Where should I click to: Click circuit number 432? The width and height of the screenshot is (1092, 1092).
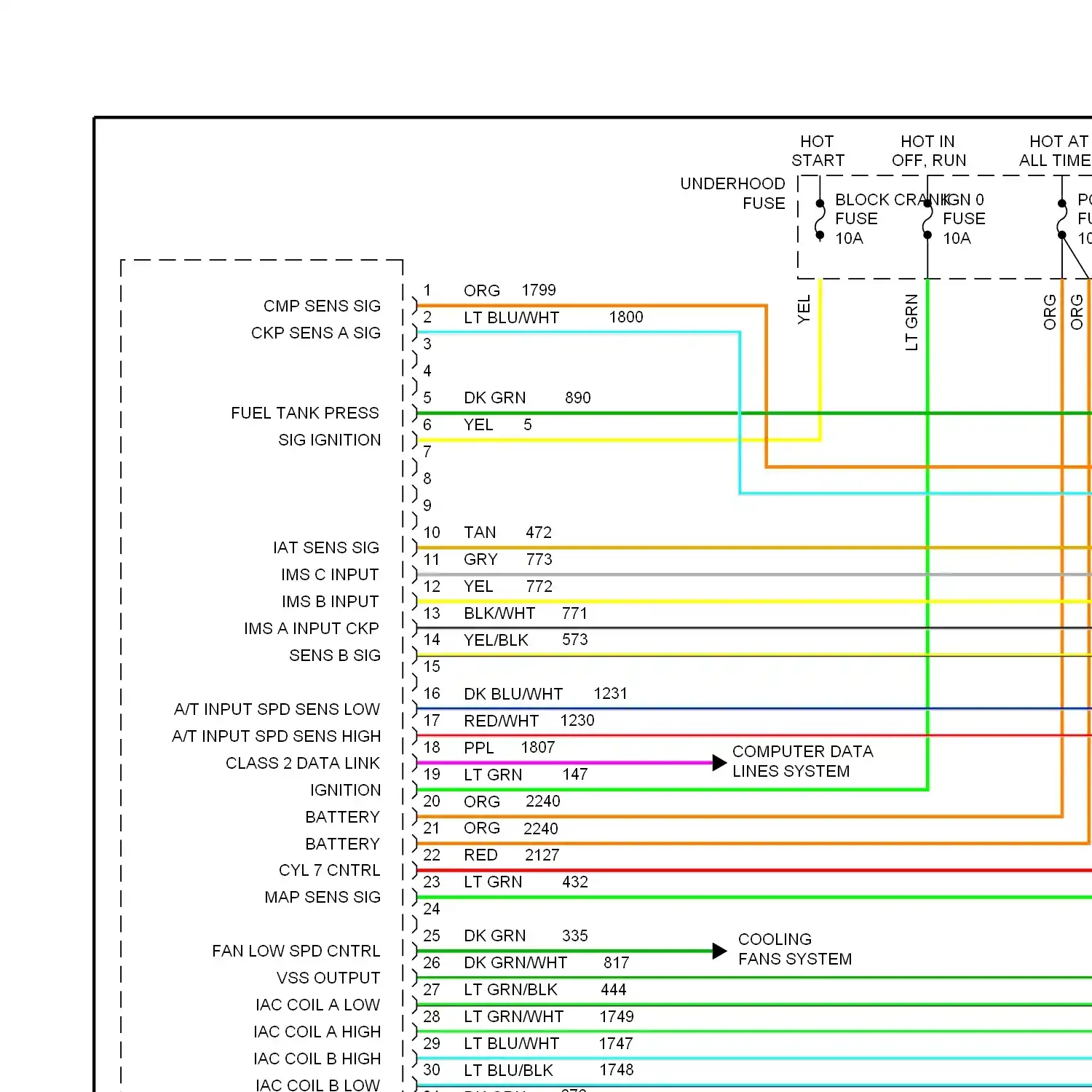[x=575, y=882]
